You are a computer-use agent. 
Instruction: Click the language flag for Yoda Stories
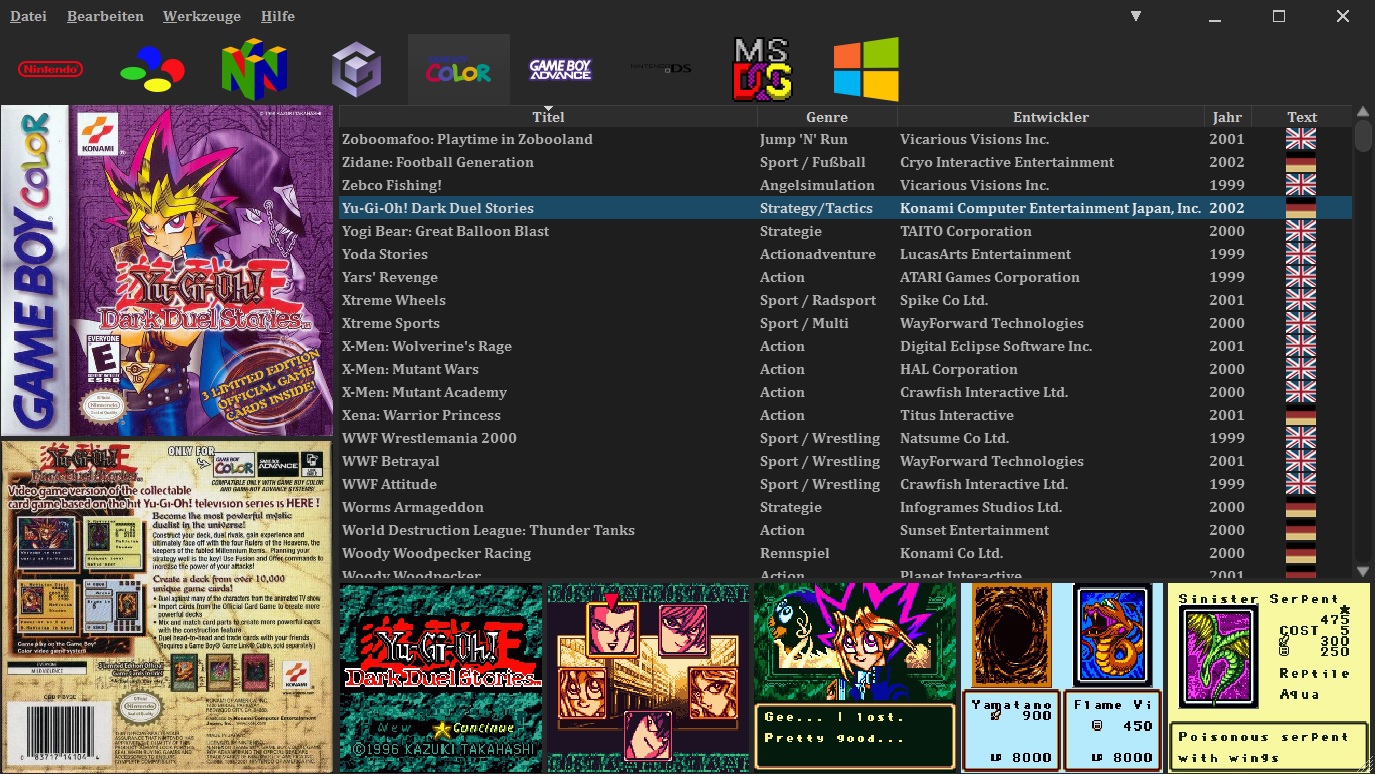(1301, 254)
